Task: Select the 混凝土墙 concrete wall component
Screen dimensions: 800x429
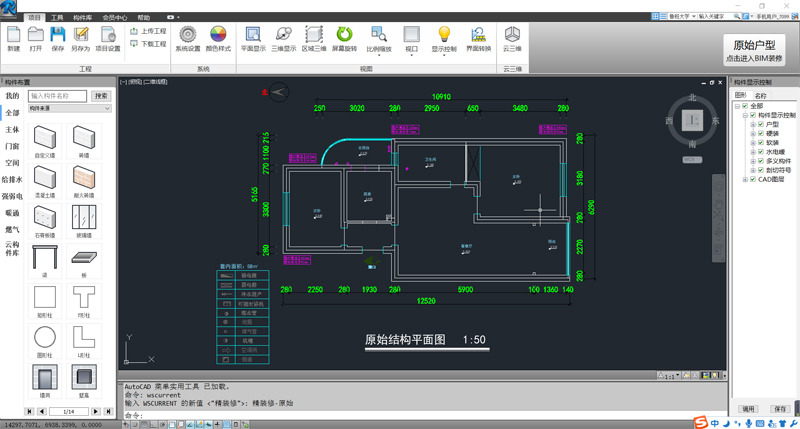Action: pos(45,182)
